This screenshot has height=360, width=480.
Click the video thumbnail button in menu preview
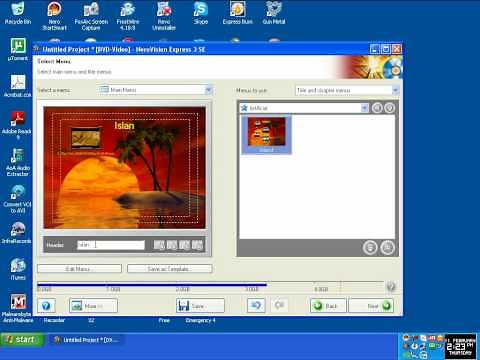(86, 138)
